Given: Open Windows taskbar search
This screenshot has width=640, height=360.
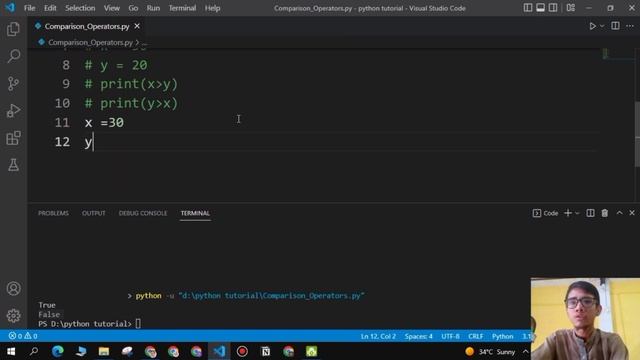Looking at the screenshot, I should 34,351.
